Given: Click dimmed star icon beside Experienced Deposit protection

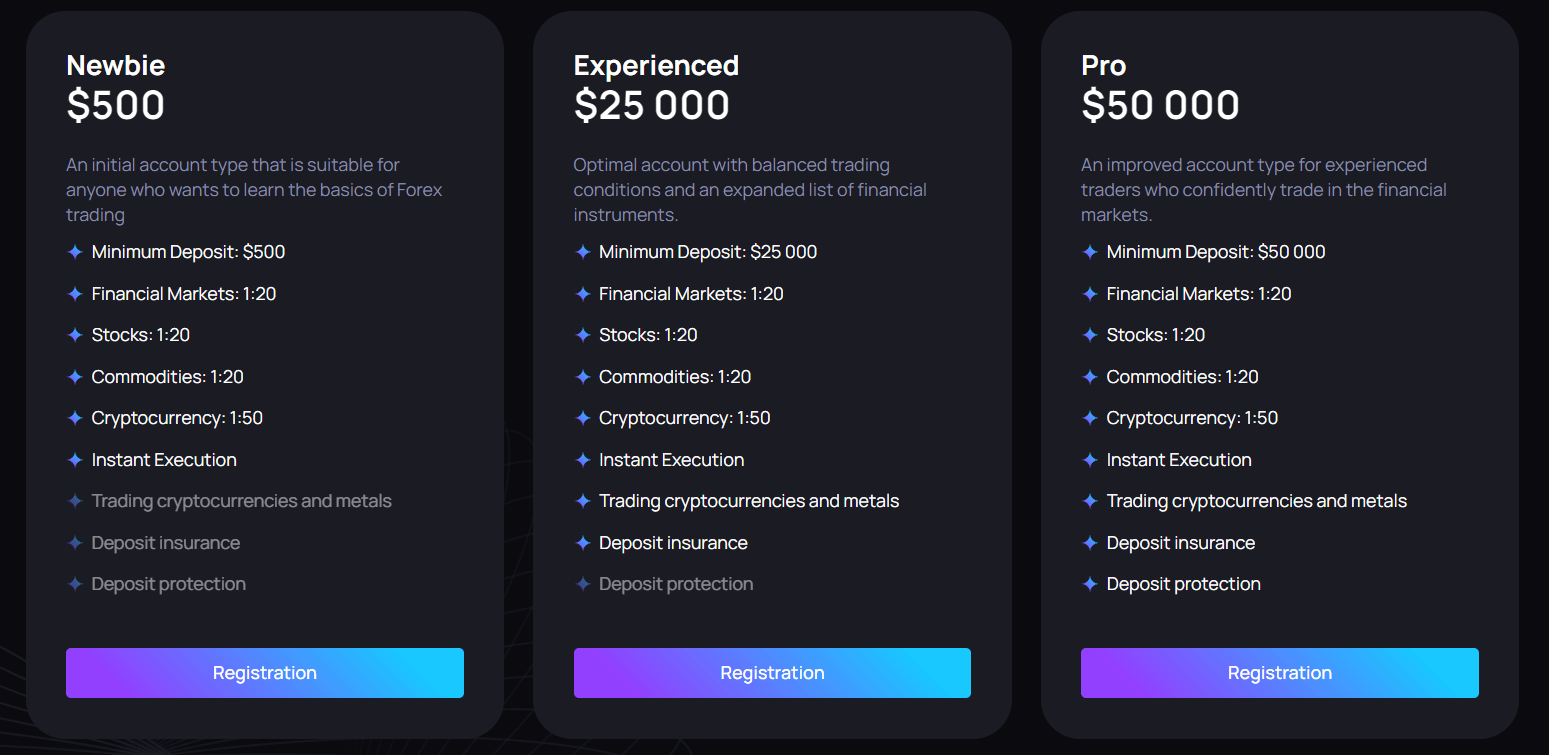Looking at the screenshot, I should [x=583, y=584].
